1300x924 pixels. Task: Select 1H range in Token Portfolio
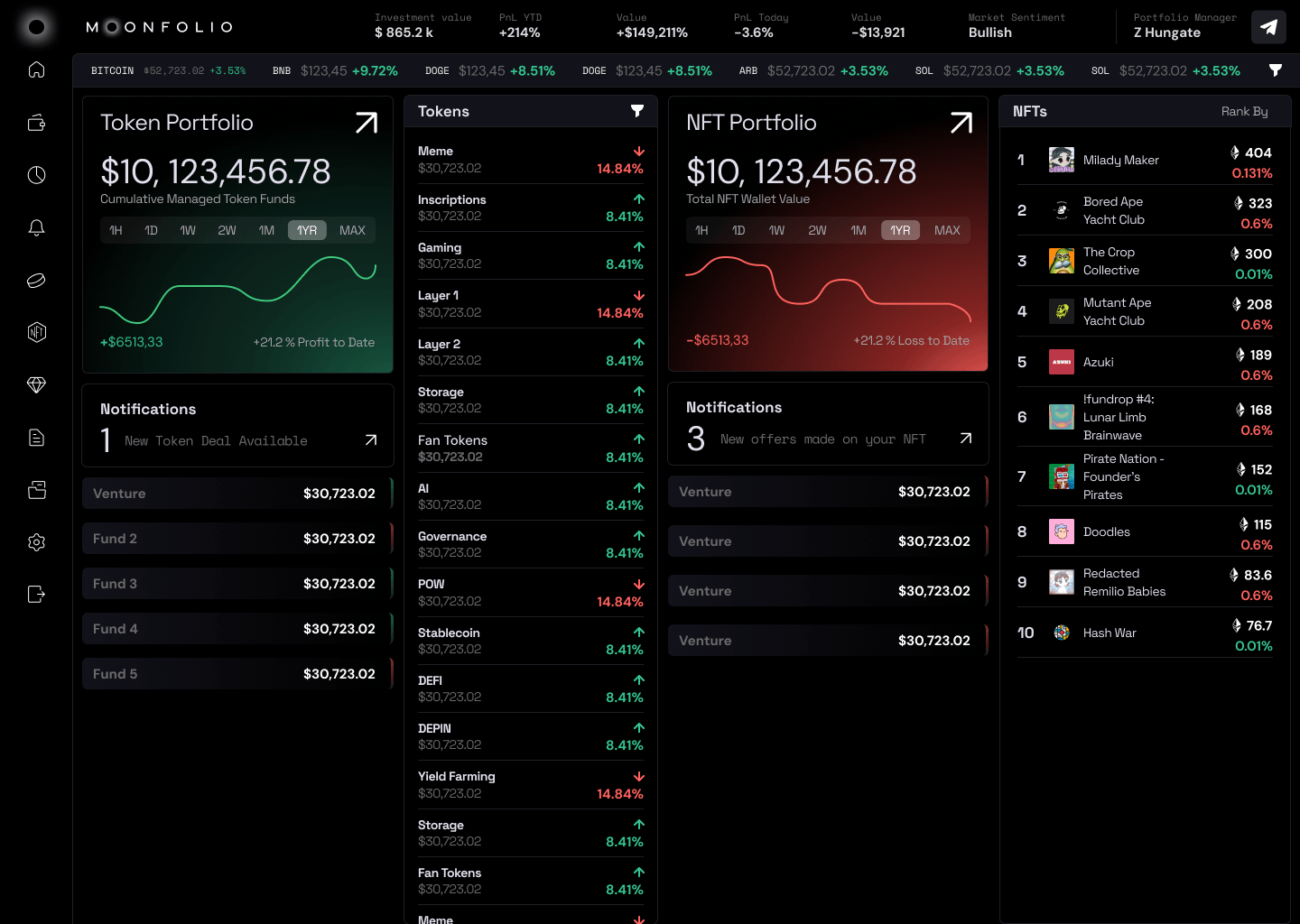(116, 230)
